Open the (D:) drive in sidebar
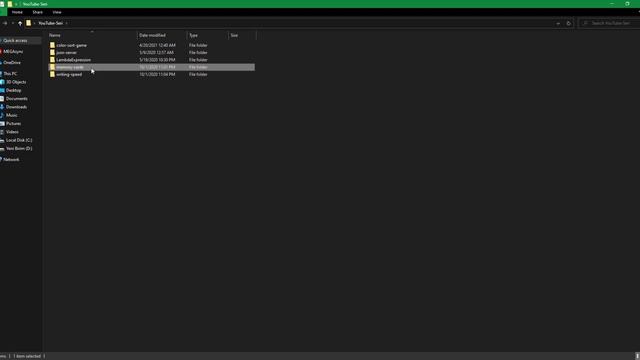The image size is (640, 360). tap(19, 149)
